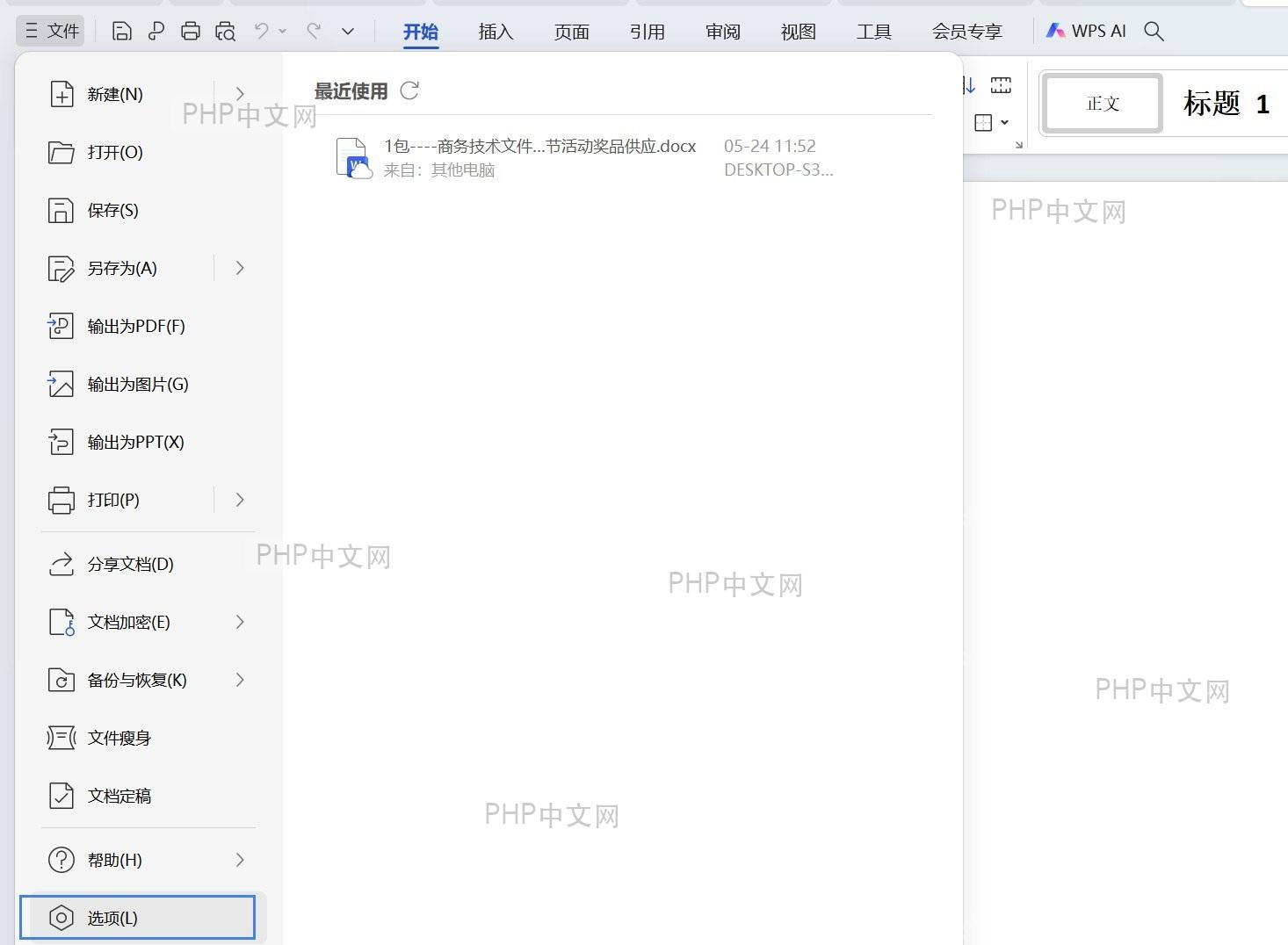The height and width of the screenshot is (945, 1288).
Task: Open print preview from the quick toolbar
Action: tap(225, 32)
